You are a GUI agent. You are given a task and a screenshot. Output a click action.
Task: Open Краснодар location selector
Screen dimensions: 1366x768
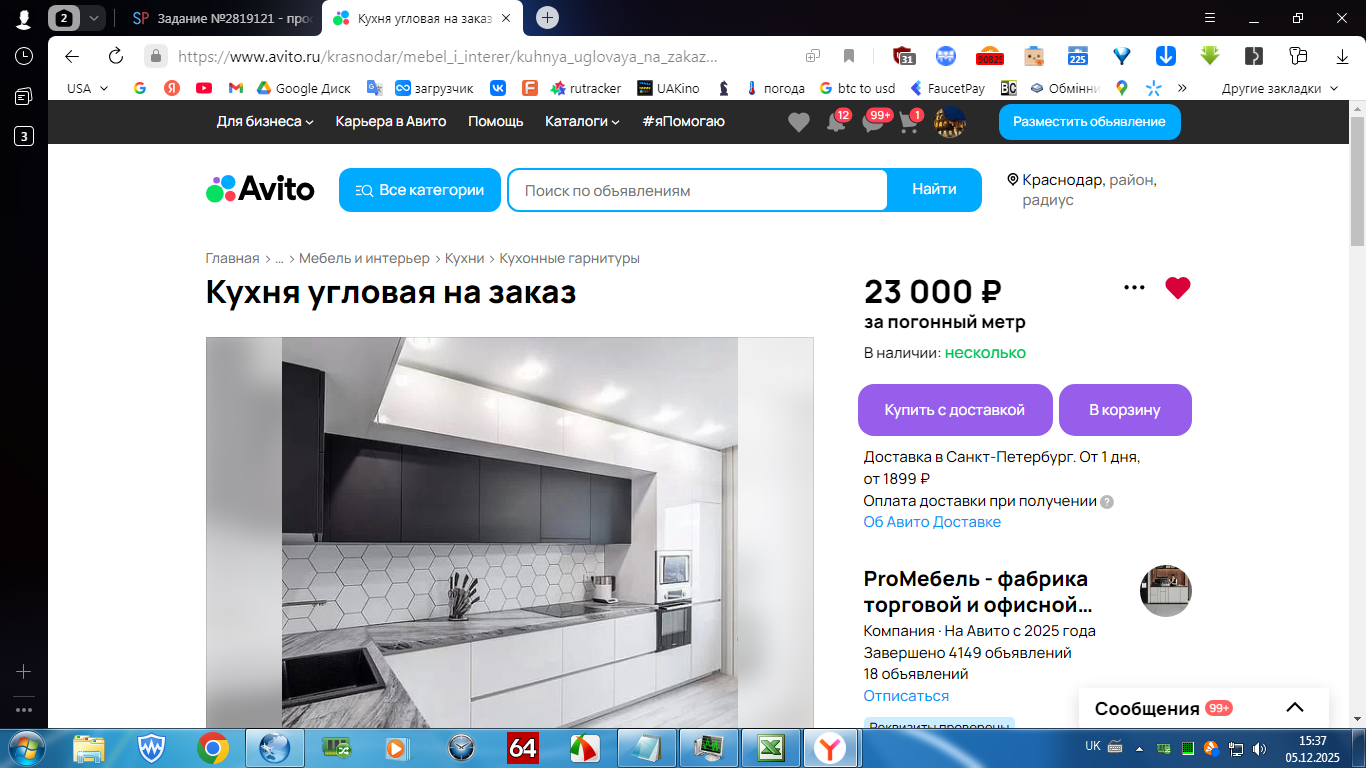1082,189
